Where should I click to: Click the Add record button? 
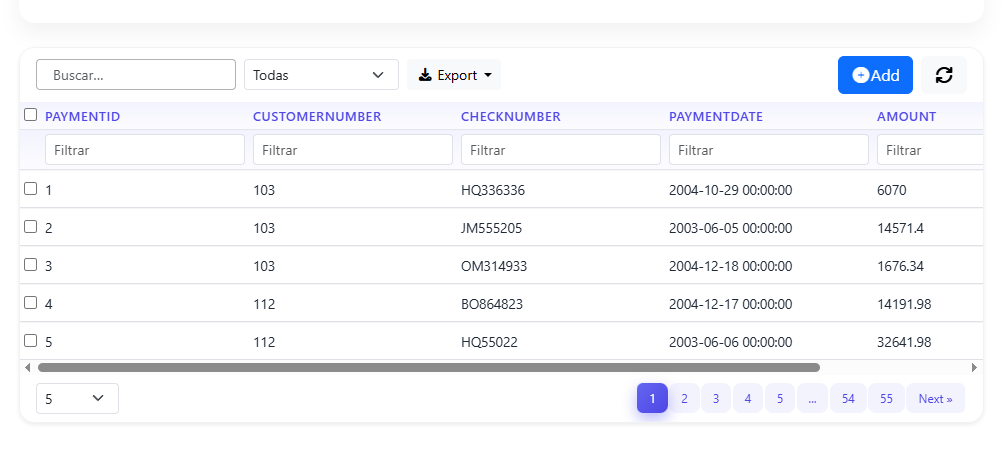(x=875, y=75)
